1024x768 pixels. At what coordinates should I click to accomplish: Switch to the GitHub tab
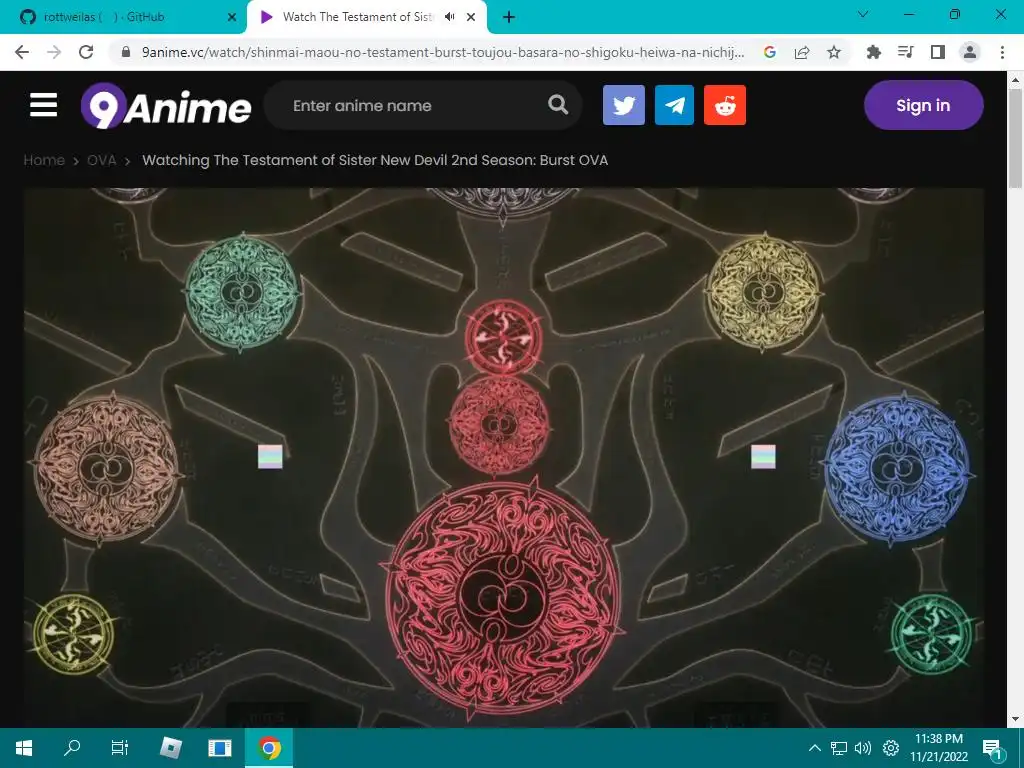coord(124,17)
